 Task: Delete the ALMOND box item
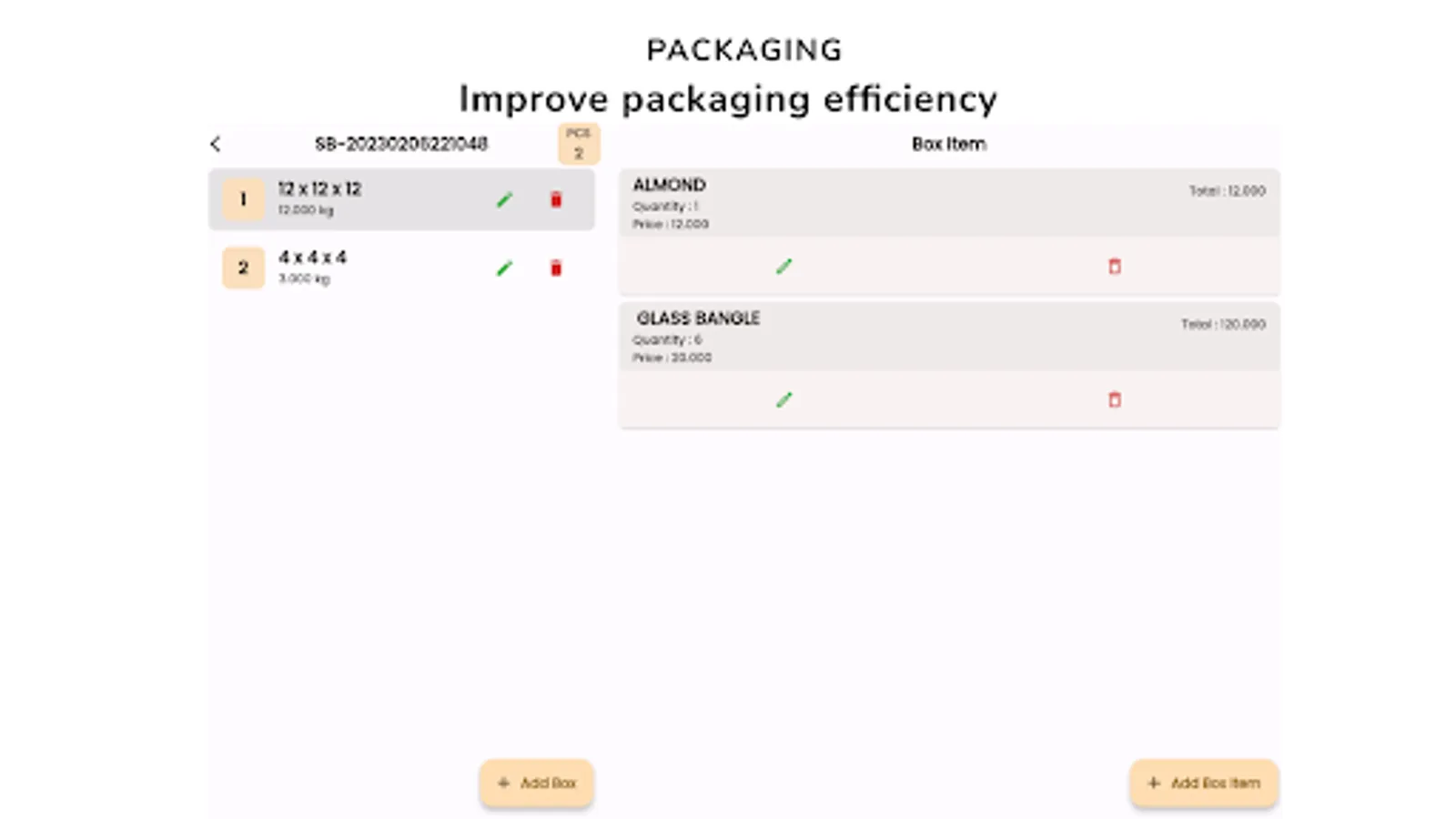pyautogui.click(x=1115, y=267)
